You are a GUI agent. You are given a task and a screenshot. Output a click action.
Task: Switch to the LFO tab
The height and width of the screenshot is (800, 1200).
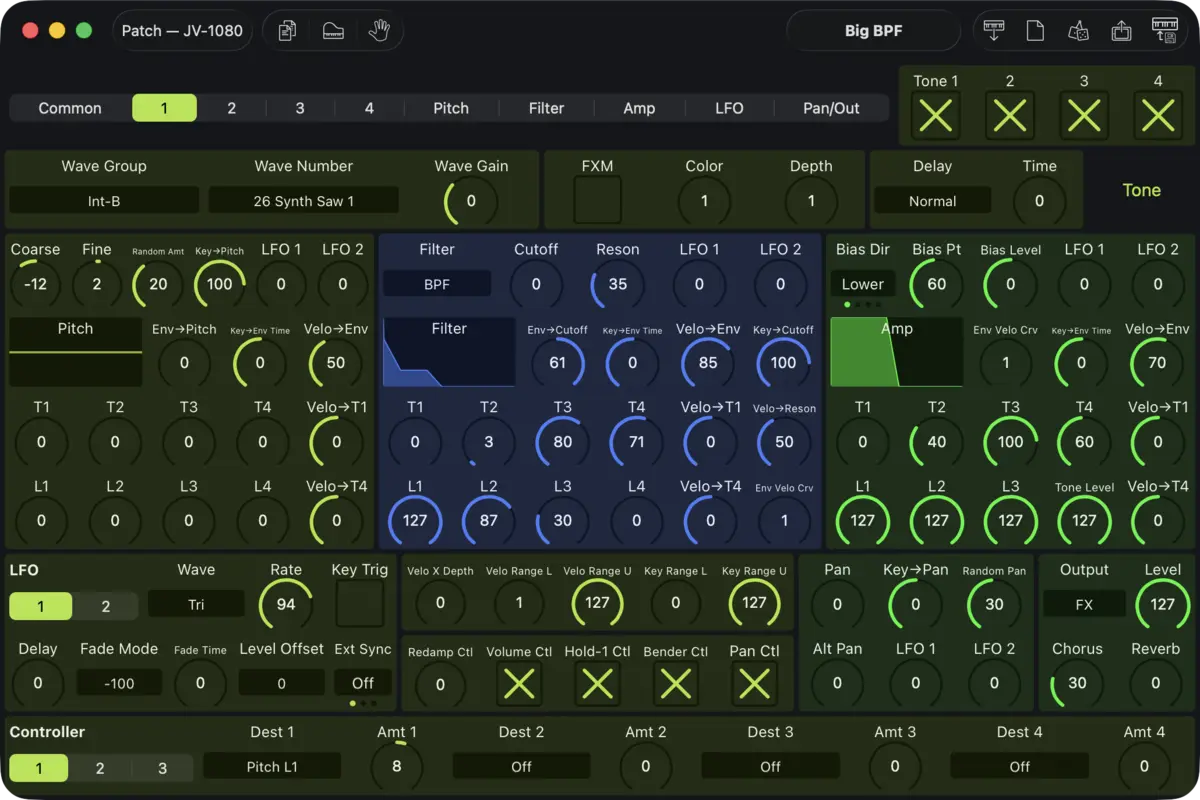(x=729, y=108)
